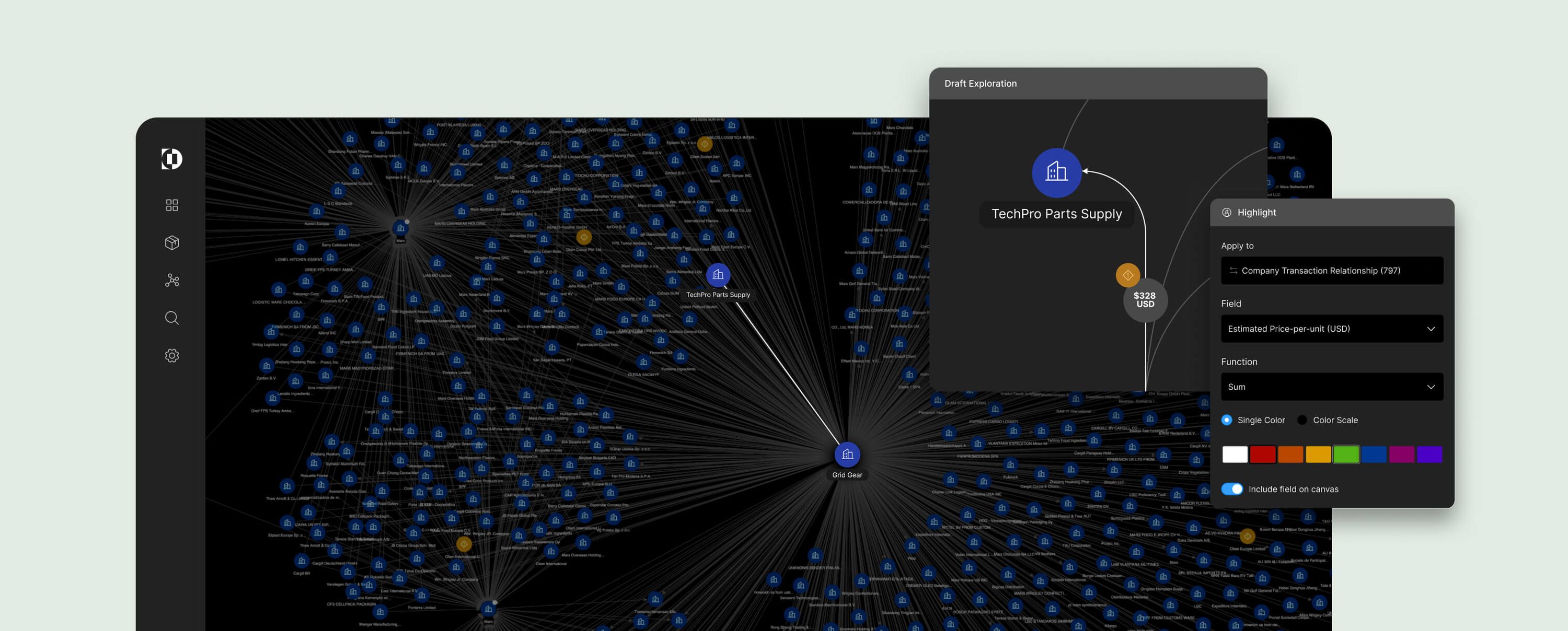Open Company Transaction Relationship apply-to selector
The width and height of the screenshot is (1568, 631).
point(1331,271)
